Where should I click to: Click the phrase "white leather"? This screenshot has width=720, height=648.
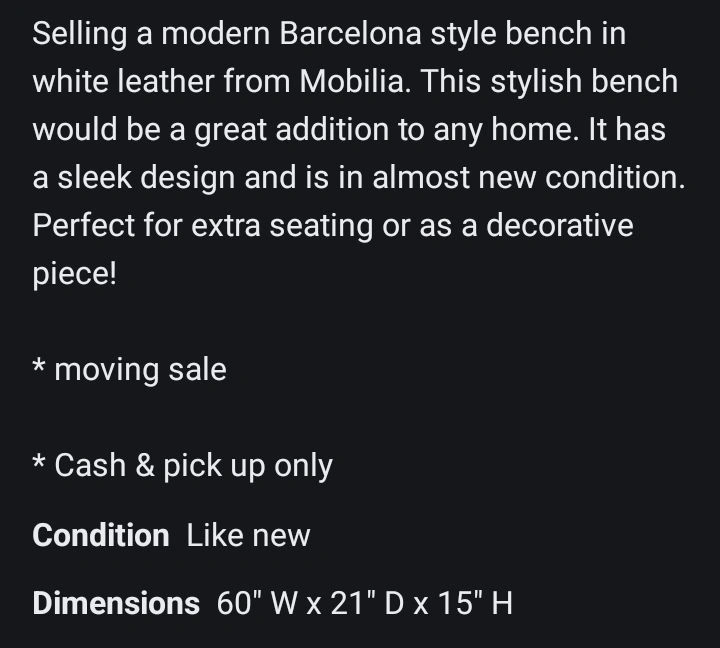coord(124,81)
